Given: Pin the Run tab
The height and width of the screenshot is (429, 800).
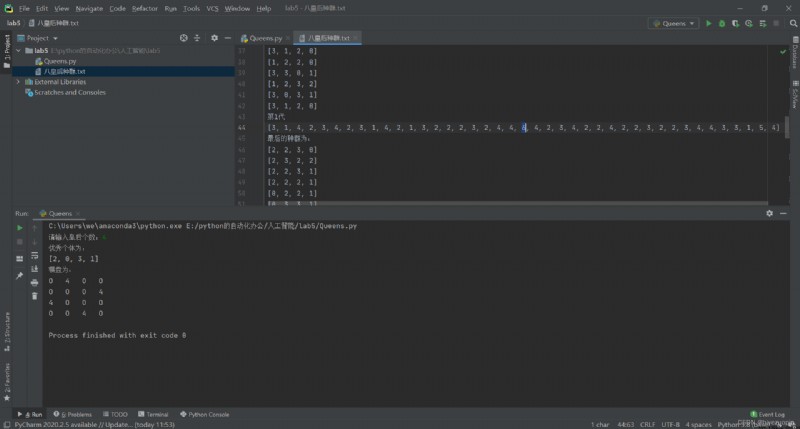Looking at the screenshot, I should pyautogui.click(x=19, y=276).
